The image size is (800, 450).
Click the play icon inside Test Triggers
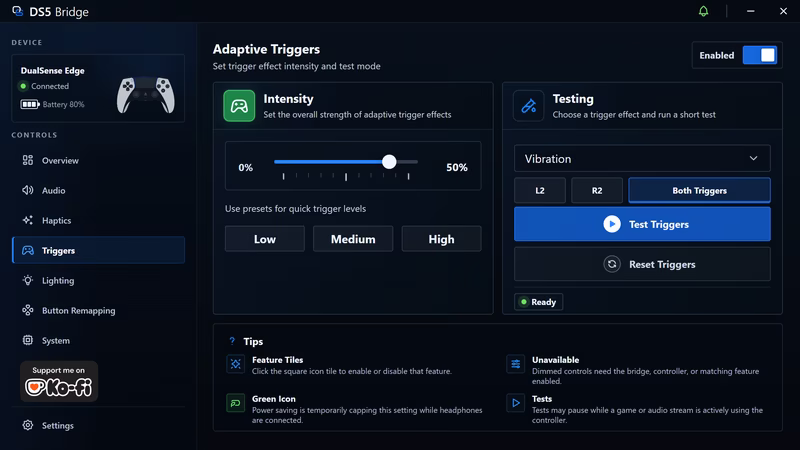(612, 224)
